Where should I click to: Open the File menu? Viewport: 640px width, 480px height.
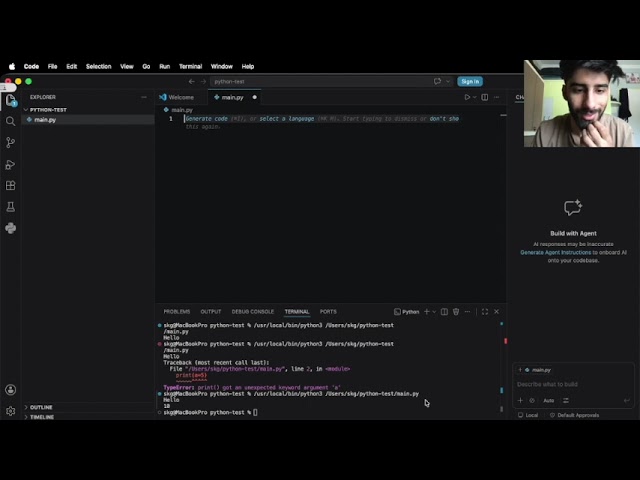point(52,67)
